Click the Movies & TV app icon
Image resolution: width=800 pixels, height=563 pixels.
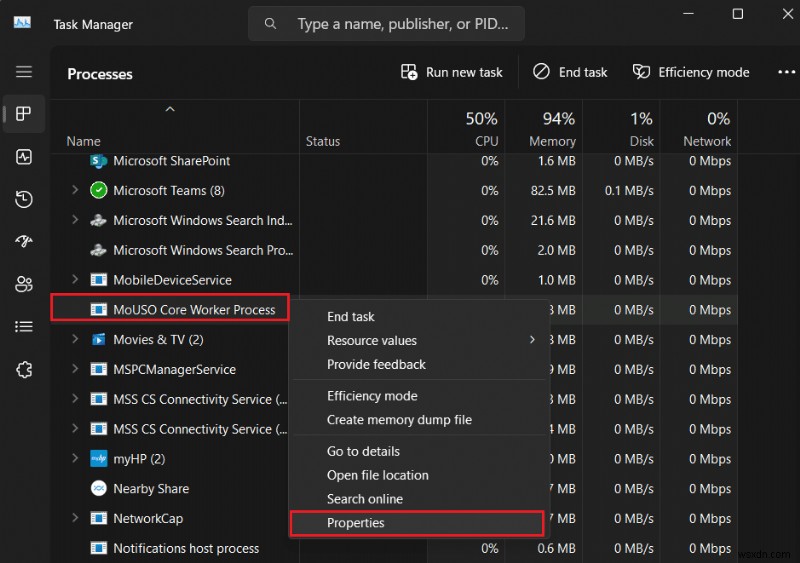[x=98, y=339]
